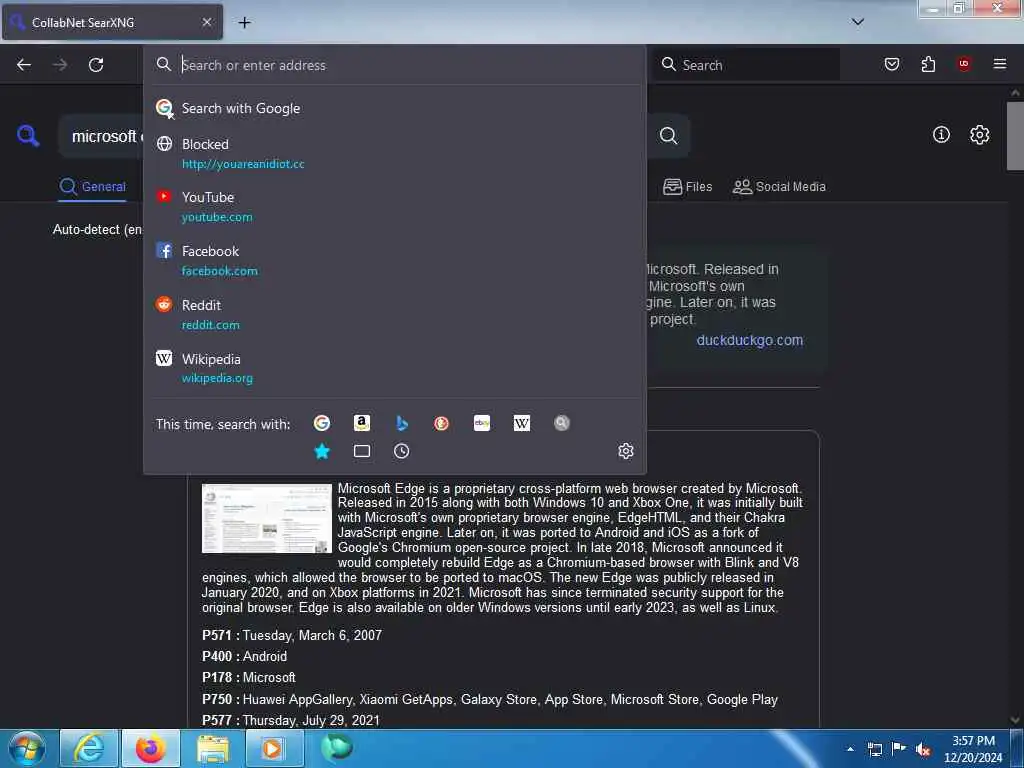Reload the current page
Image resolution: width=1024 pixels, height=768 pixels.
coord(96,65)
